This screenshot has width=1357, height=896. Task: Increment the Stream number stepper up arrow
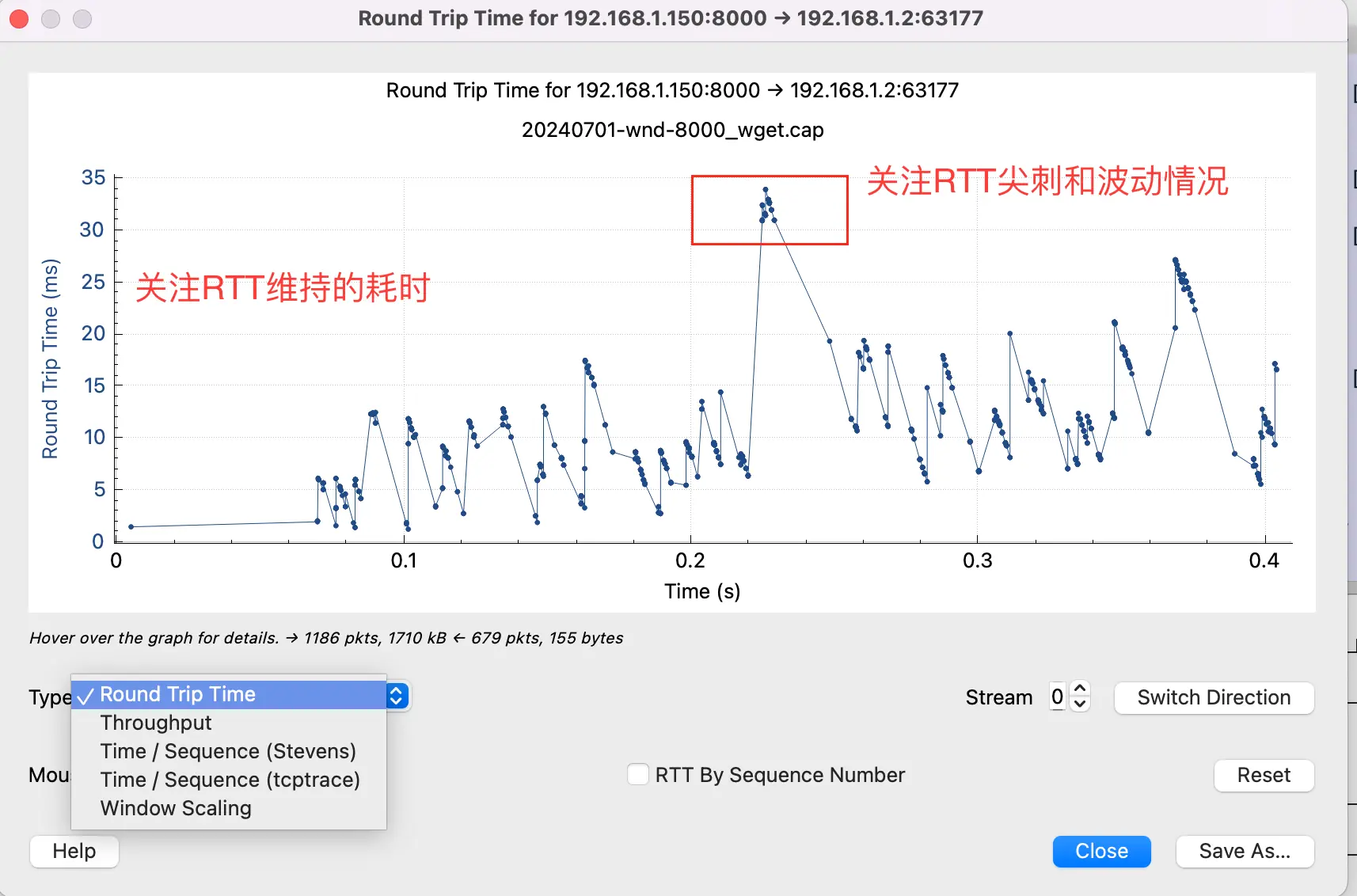click(x=1080, y=689)
